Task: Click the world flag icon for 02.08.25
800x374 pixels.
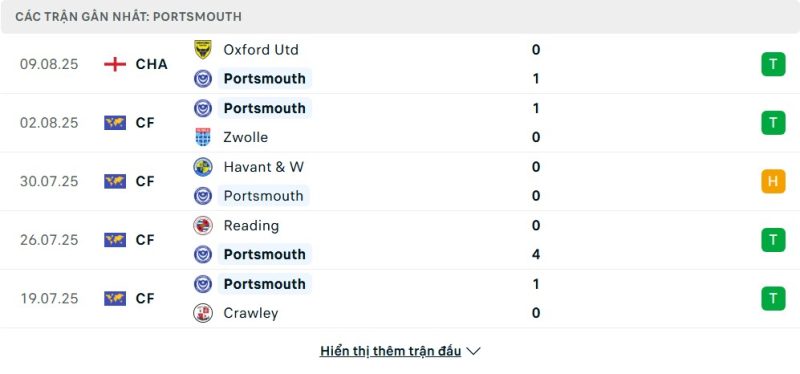Action: [115, 123]
